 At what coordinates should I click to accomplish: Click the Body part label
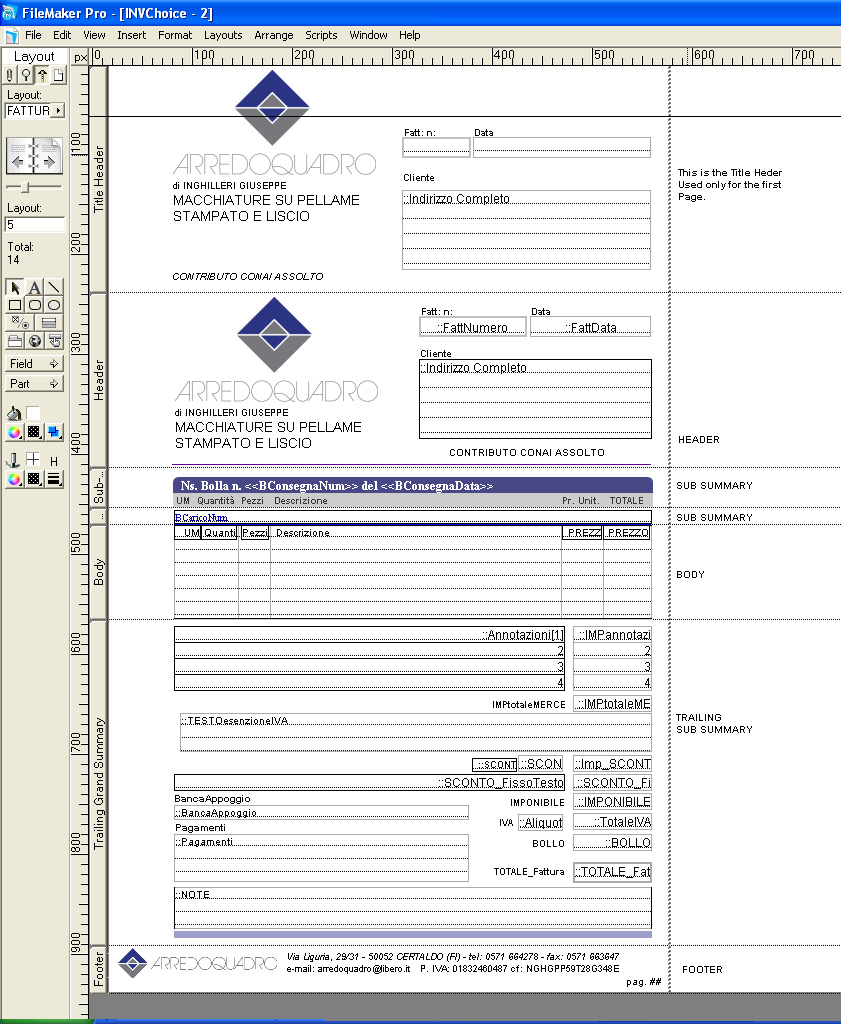tap(98, 572)
